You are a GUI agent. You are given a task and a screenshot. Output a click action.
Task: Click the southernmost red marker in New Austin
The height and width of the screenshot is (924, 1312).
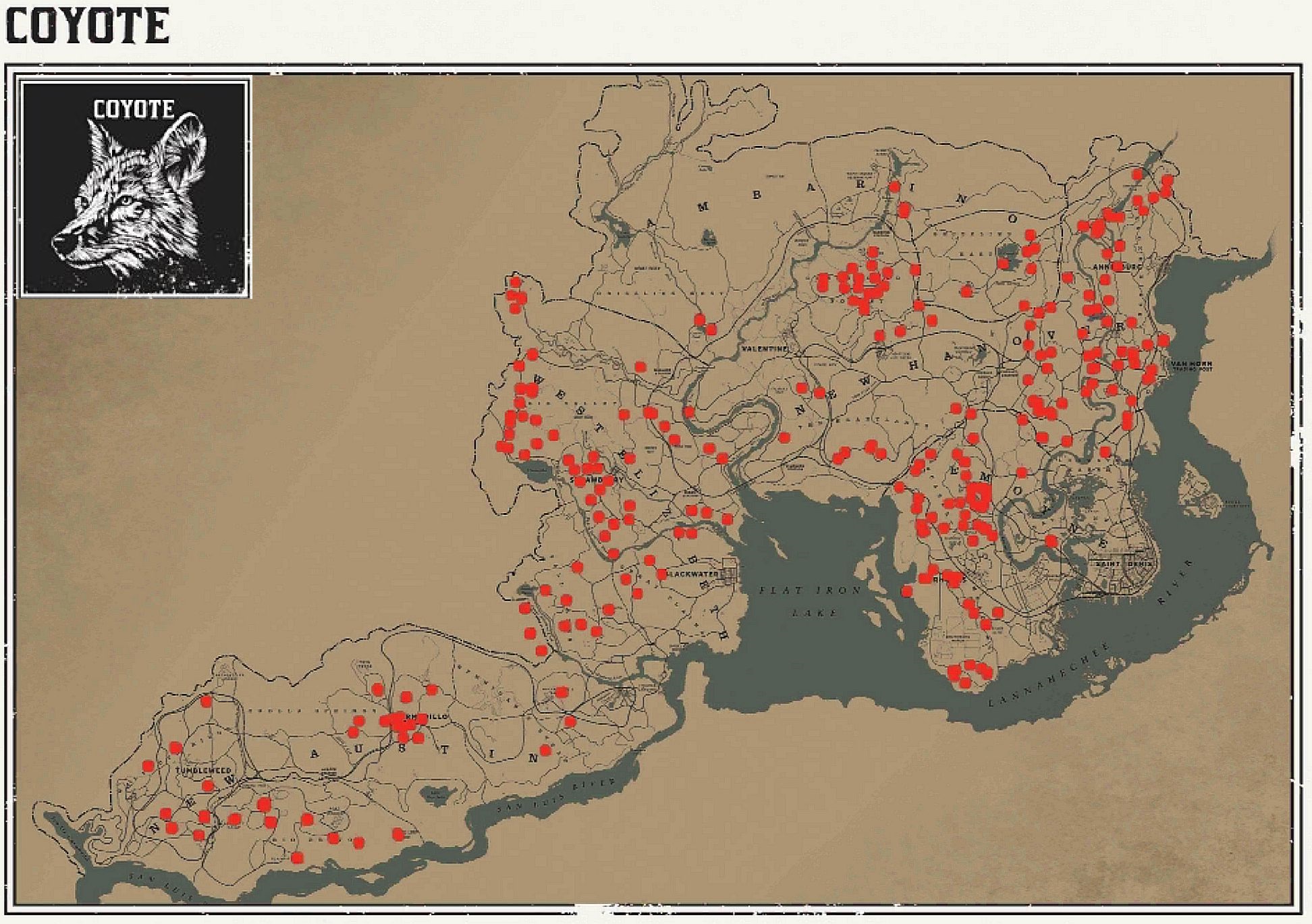[x=297, y=858]
